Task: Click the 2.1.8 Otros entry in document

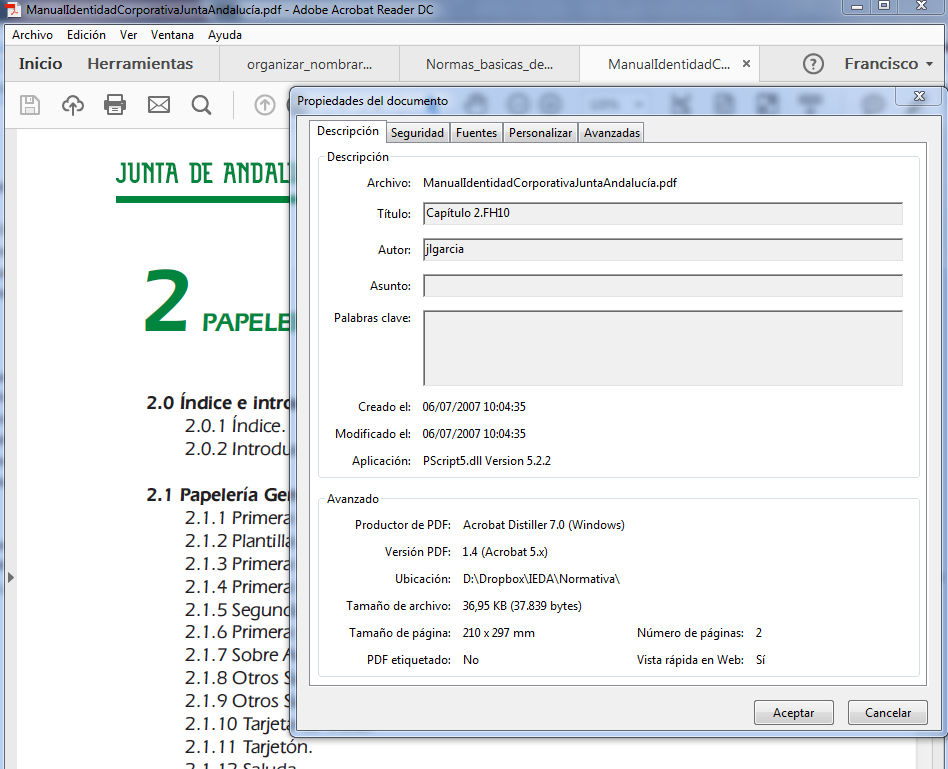Action: [x=237, y=678]
